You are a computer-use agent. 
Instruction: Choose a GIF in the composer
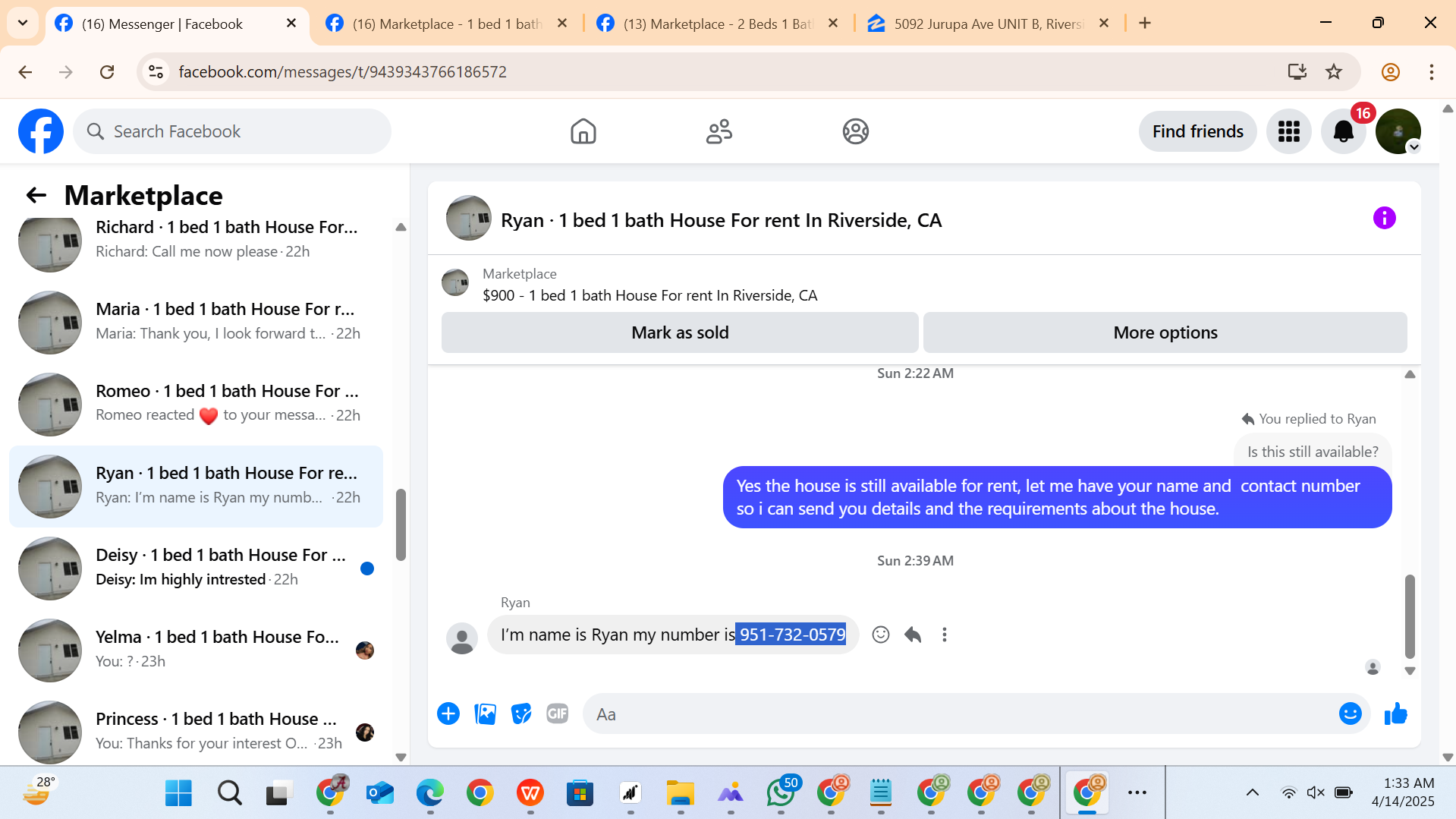pyautogui.click(x=558, y=713)
